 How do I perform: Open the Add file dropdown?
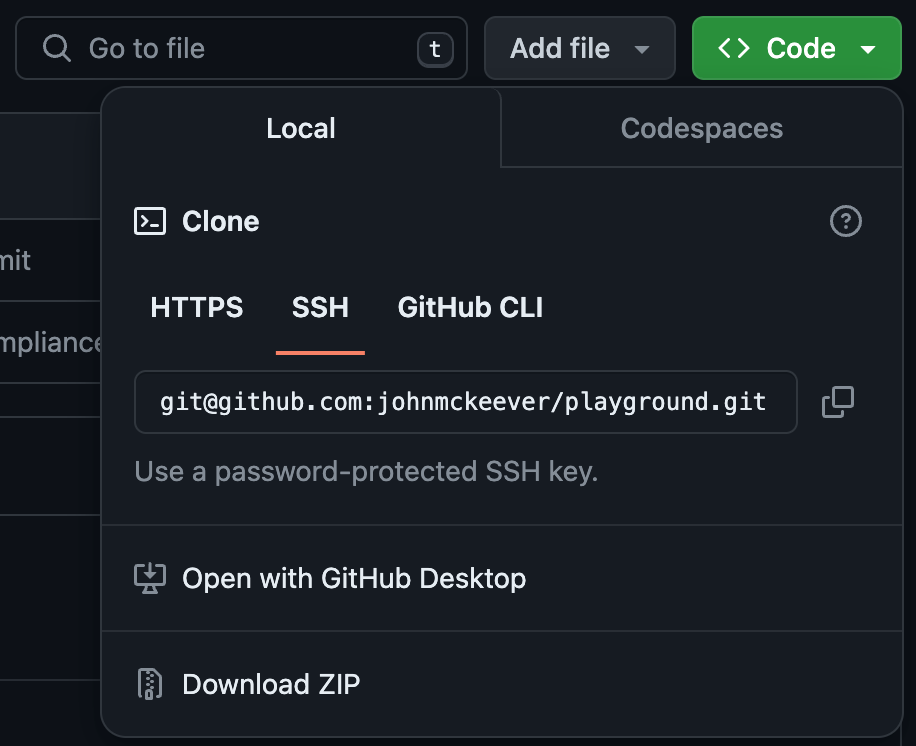pyautogui.click(x=579, y=48)
